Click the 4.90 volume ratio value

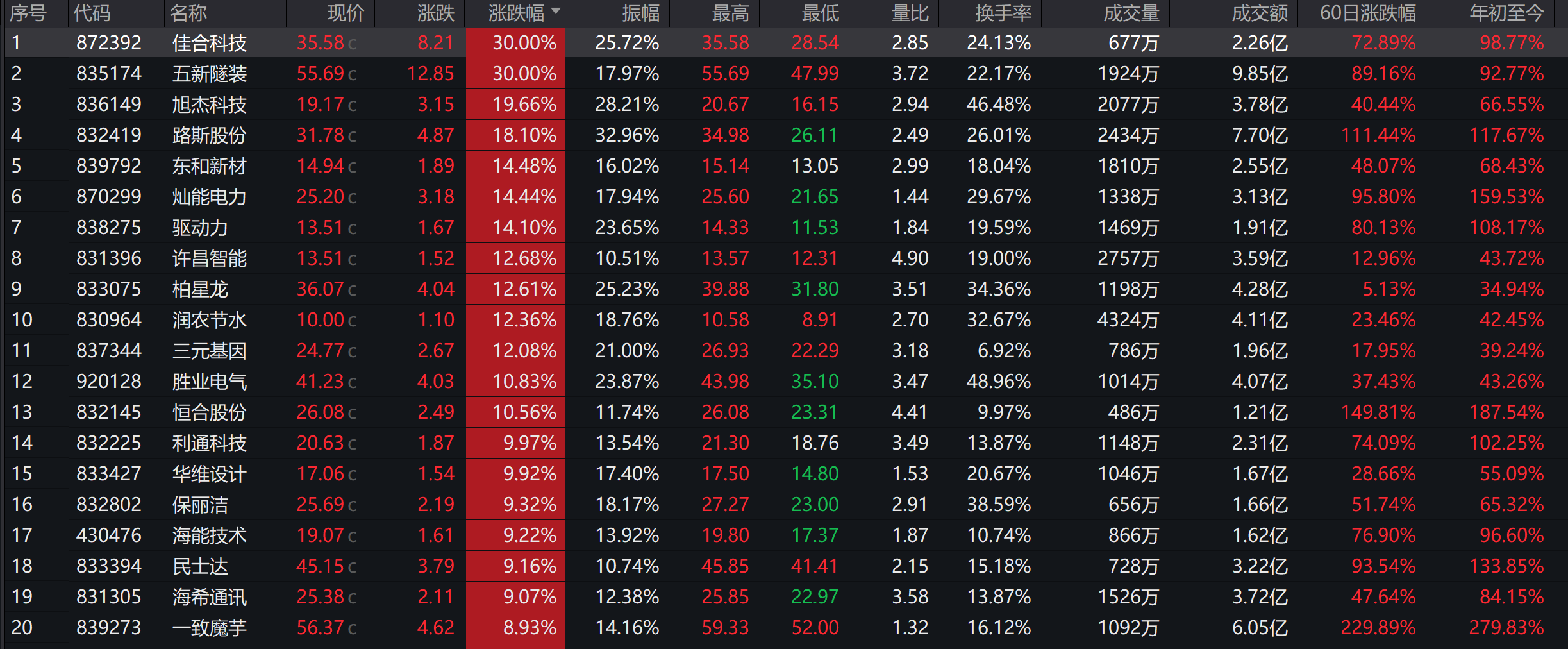[910, 258]
